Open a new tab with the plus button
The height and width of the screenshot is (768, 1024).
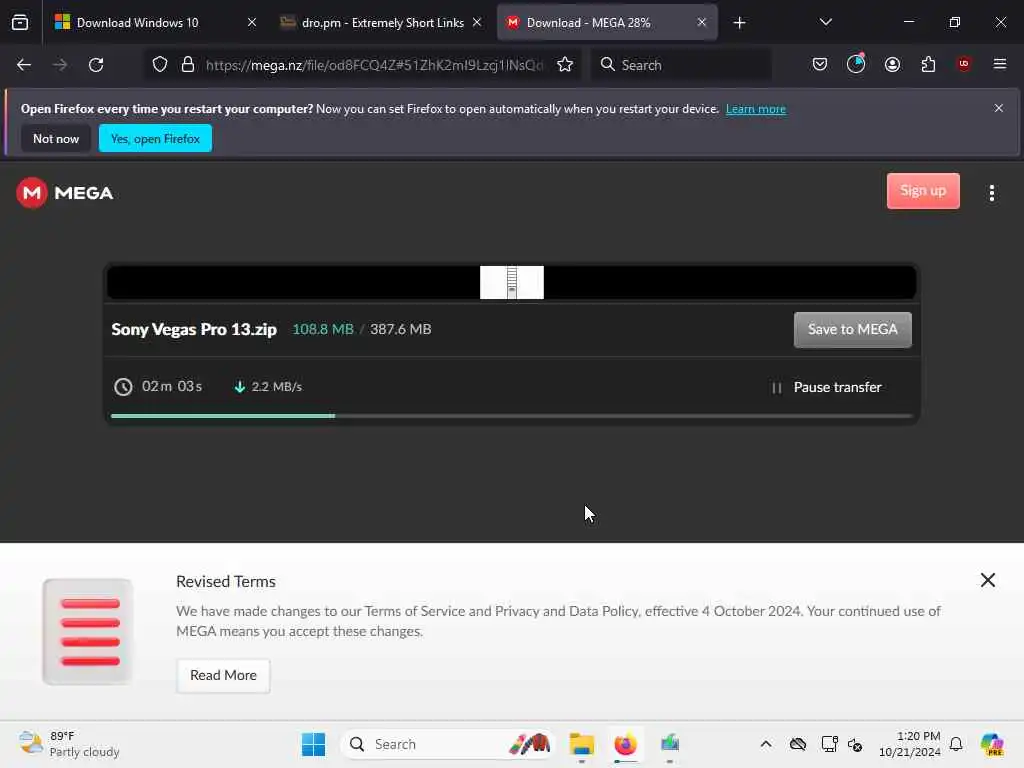pos(739,23)
